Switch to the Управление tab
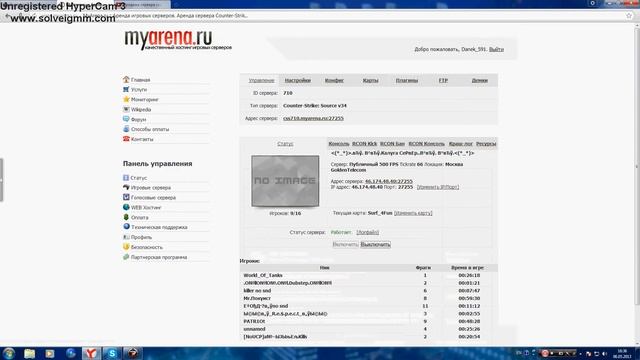 click(261, 80)
